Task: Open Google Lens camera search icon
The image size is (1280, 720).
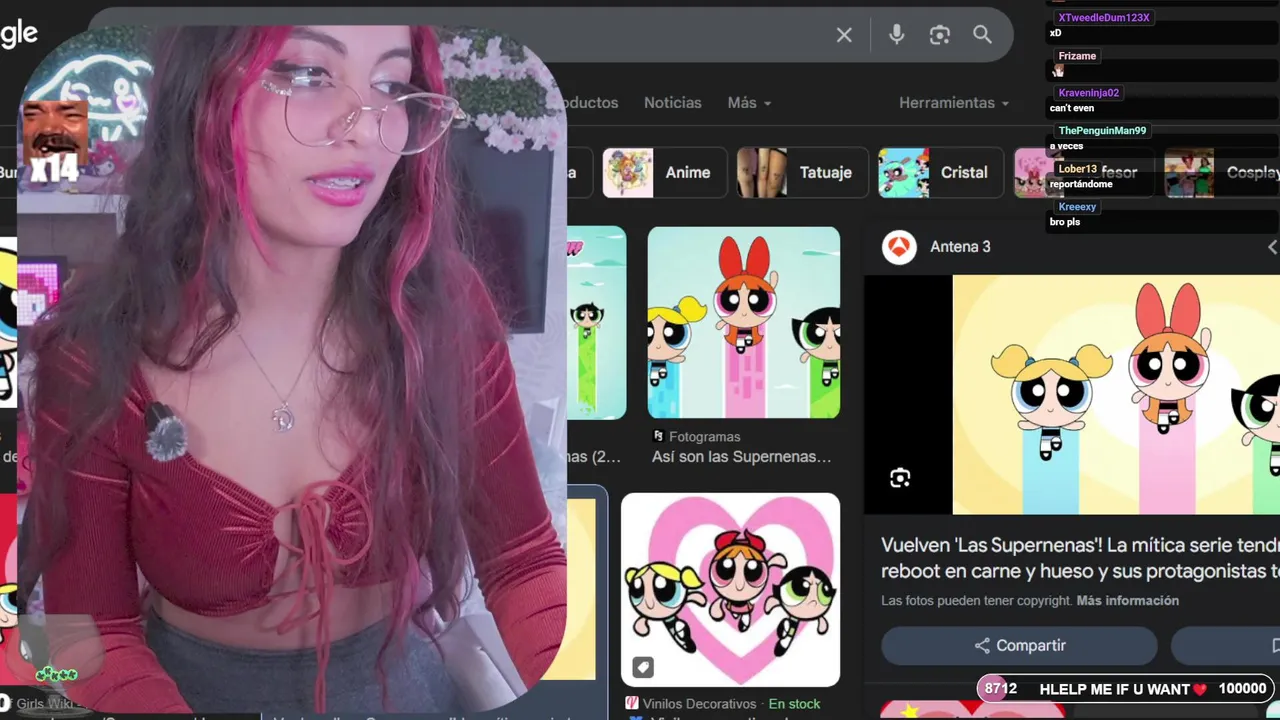Action: coord(939,35)
